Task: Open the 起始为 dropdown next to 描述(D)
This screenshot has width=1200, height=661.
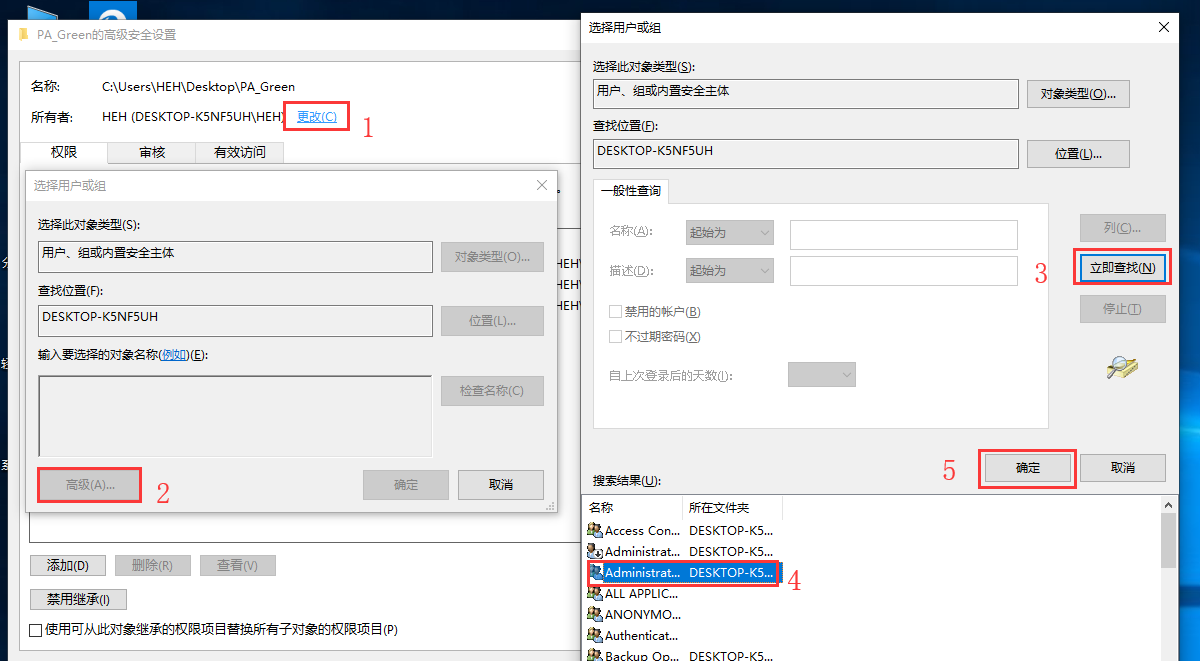Action: tap(730, 271)
